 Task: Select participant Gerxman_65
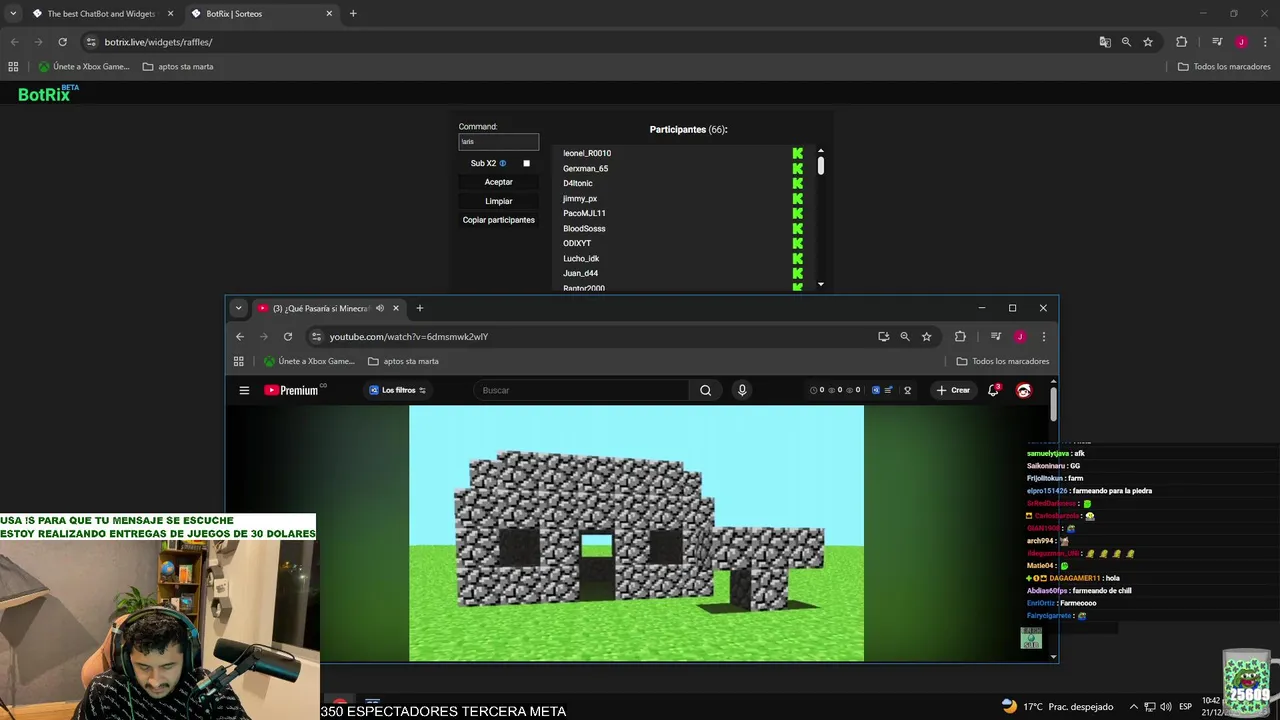coord(585,168)
